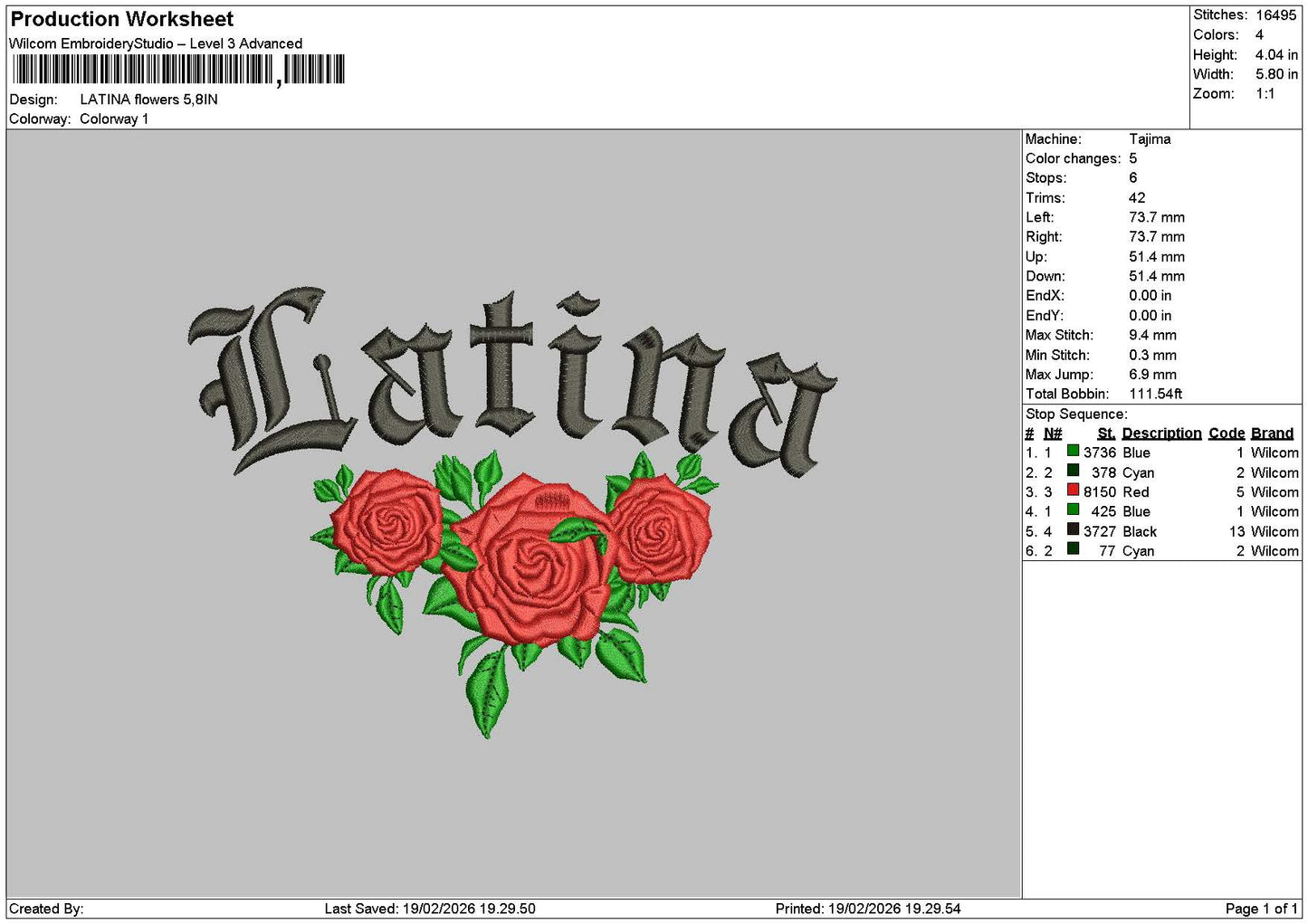
Task: Click the EndX value '0.00 in'
Action: (1150, 296)
